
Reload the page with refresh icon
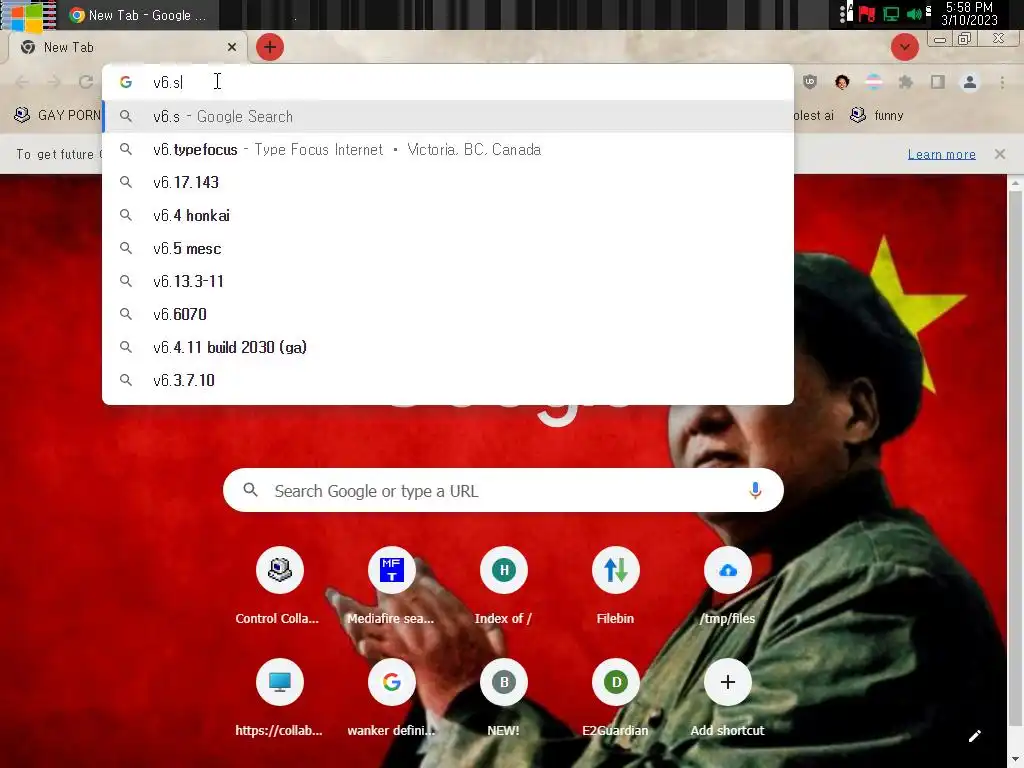pyautogui.click(x=86, y=82)
